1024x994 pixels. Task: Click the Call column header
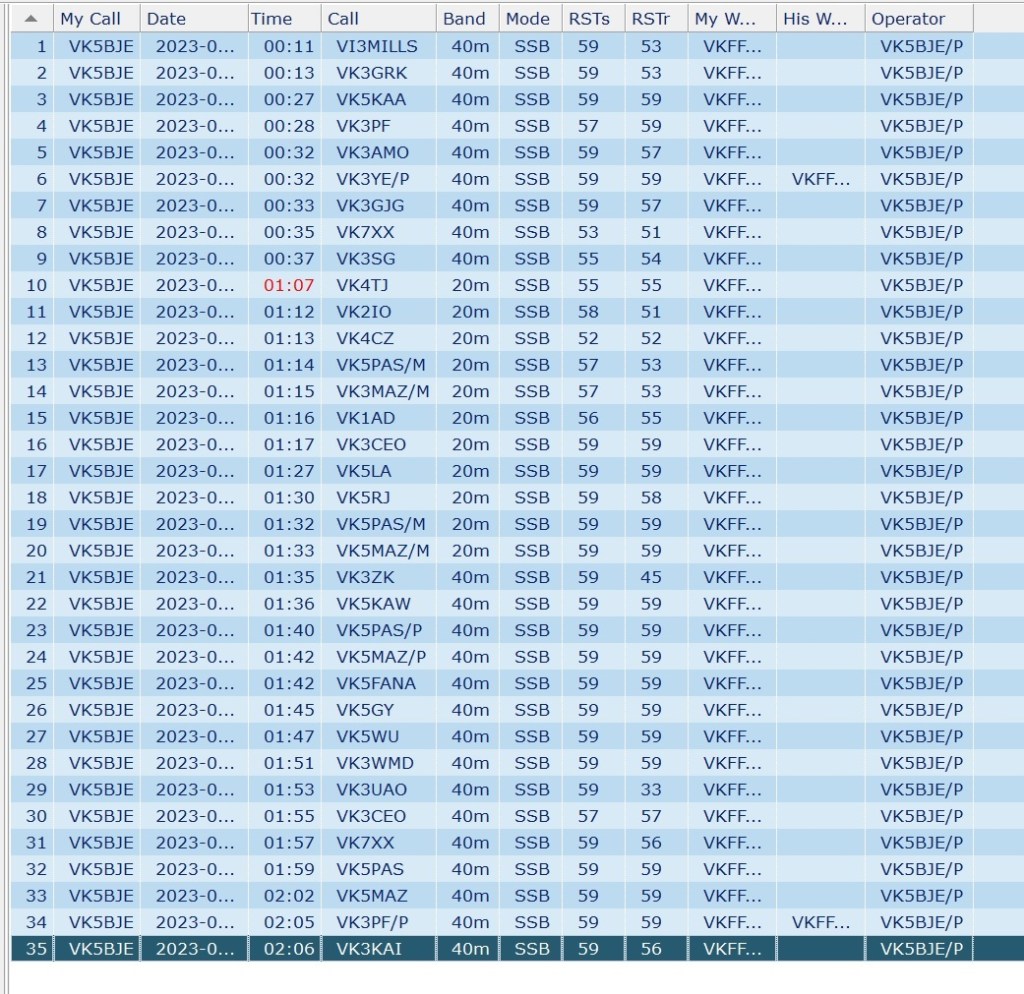click(343, 18)
